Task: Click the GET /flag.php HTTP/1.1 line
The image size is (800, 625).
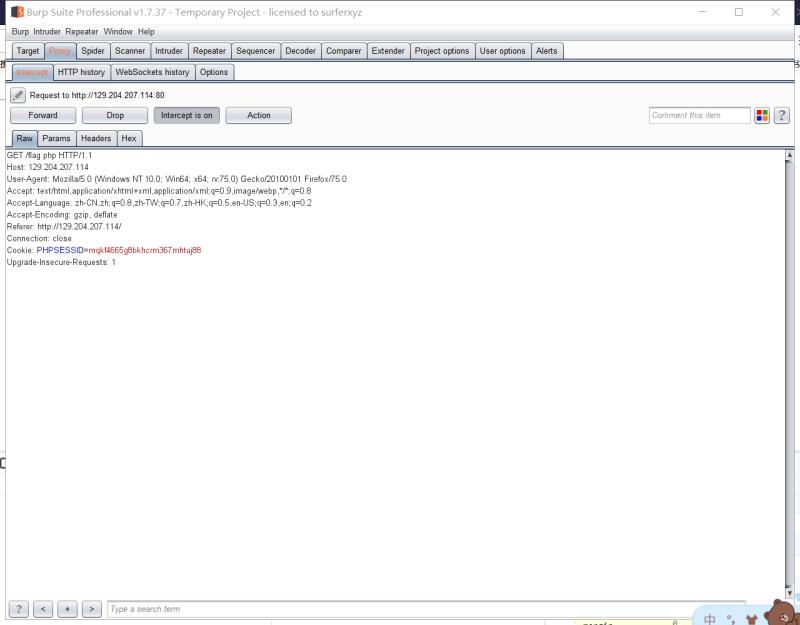Action: point(49,155)
